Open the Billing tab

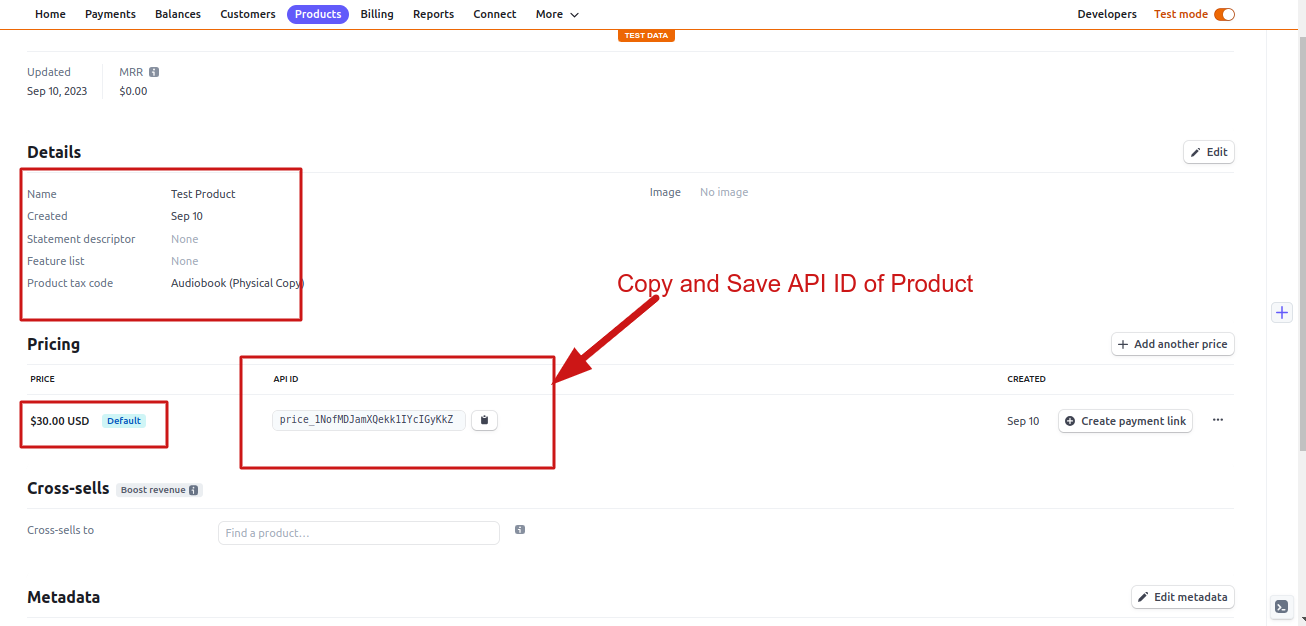(377, 14)
